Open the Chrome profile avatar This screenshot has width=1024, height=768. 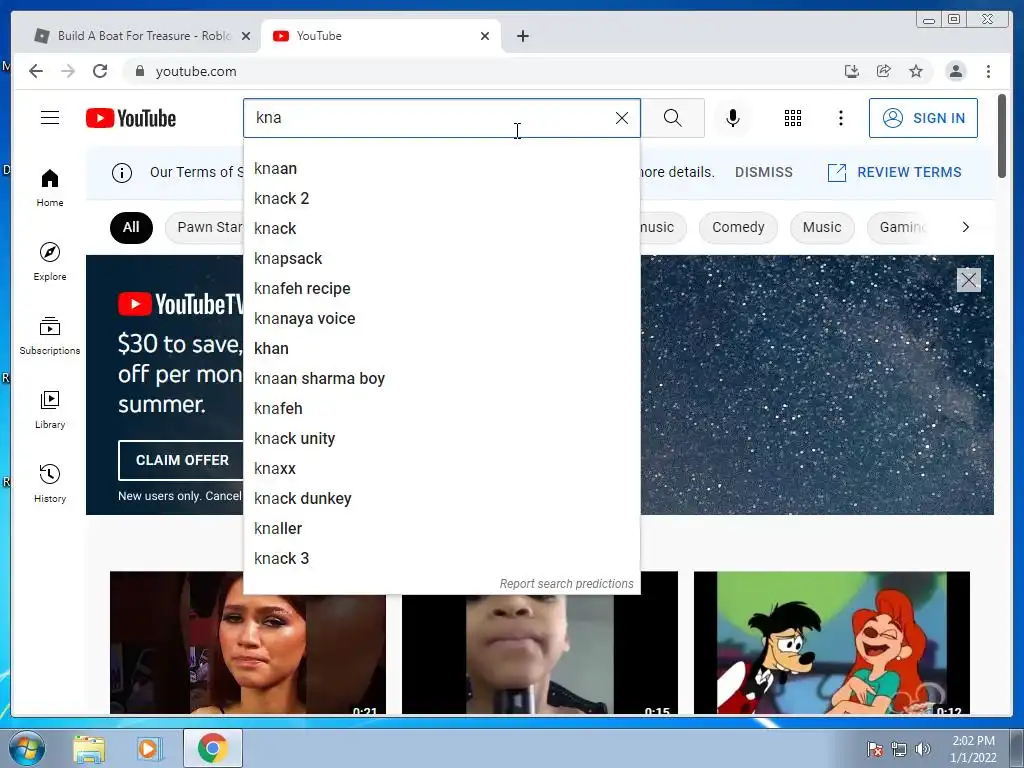tap(956, 71)
